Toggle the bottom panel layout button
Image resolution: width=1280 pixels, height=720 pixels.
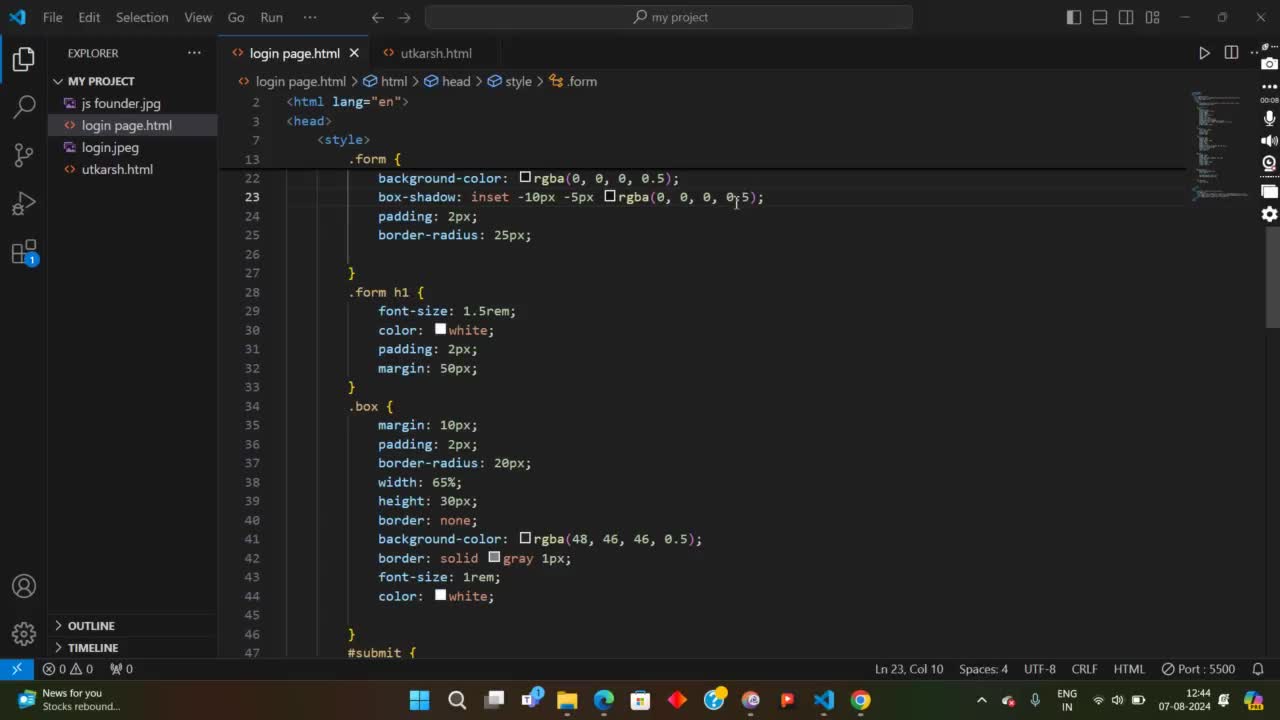[x=1100, y=17]
